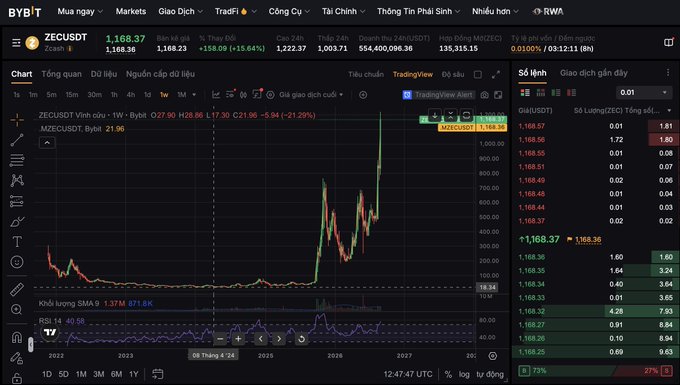Set the chart interval to 1M
The height and width of the screenshot is (385, 680).
181,95
